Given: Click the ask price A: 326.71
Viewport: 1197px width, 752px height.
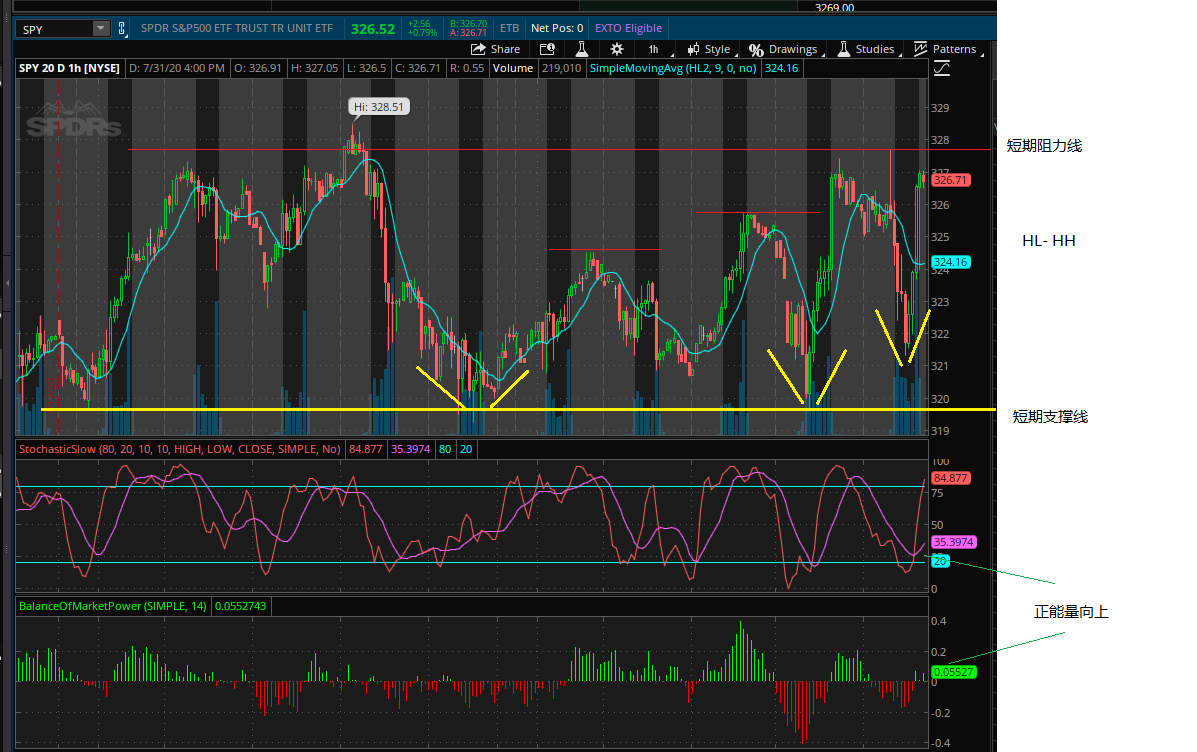Looking at the screenshot, I should coord(468,33).
